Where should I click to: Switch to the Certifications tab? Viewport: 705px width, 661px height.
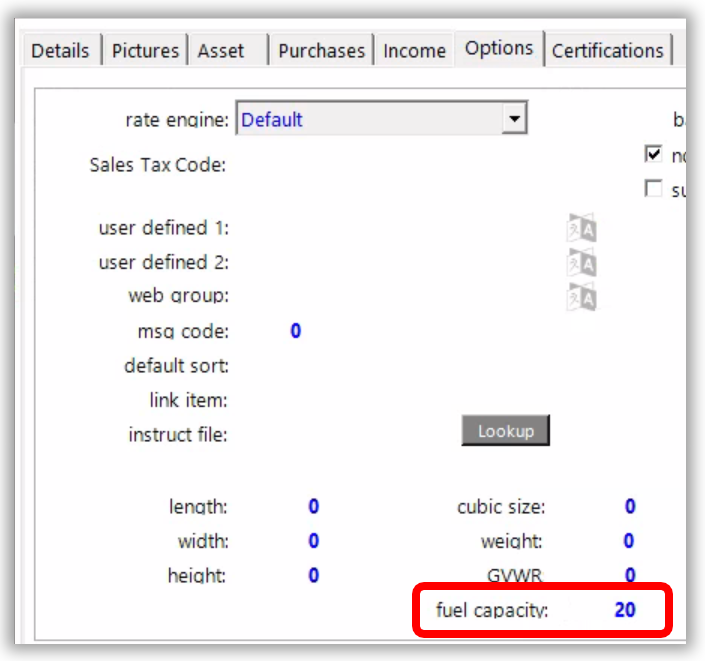click(607, 50)
